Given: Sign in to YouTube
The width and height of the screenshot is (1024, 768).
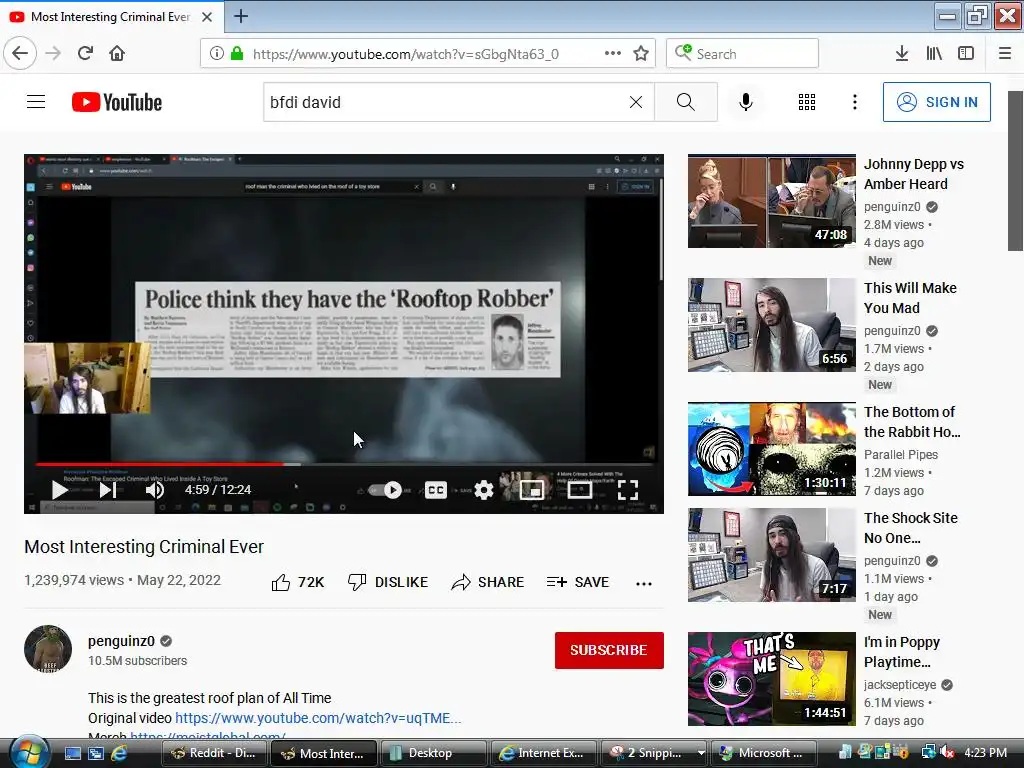Looking at the screenshot, I should coord(936,102).
